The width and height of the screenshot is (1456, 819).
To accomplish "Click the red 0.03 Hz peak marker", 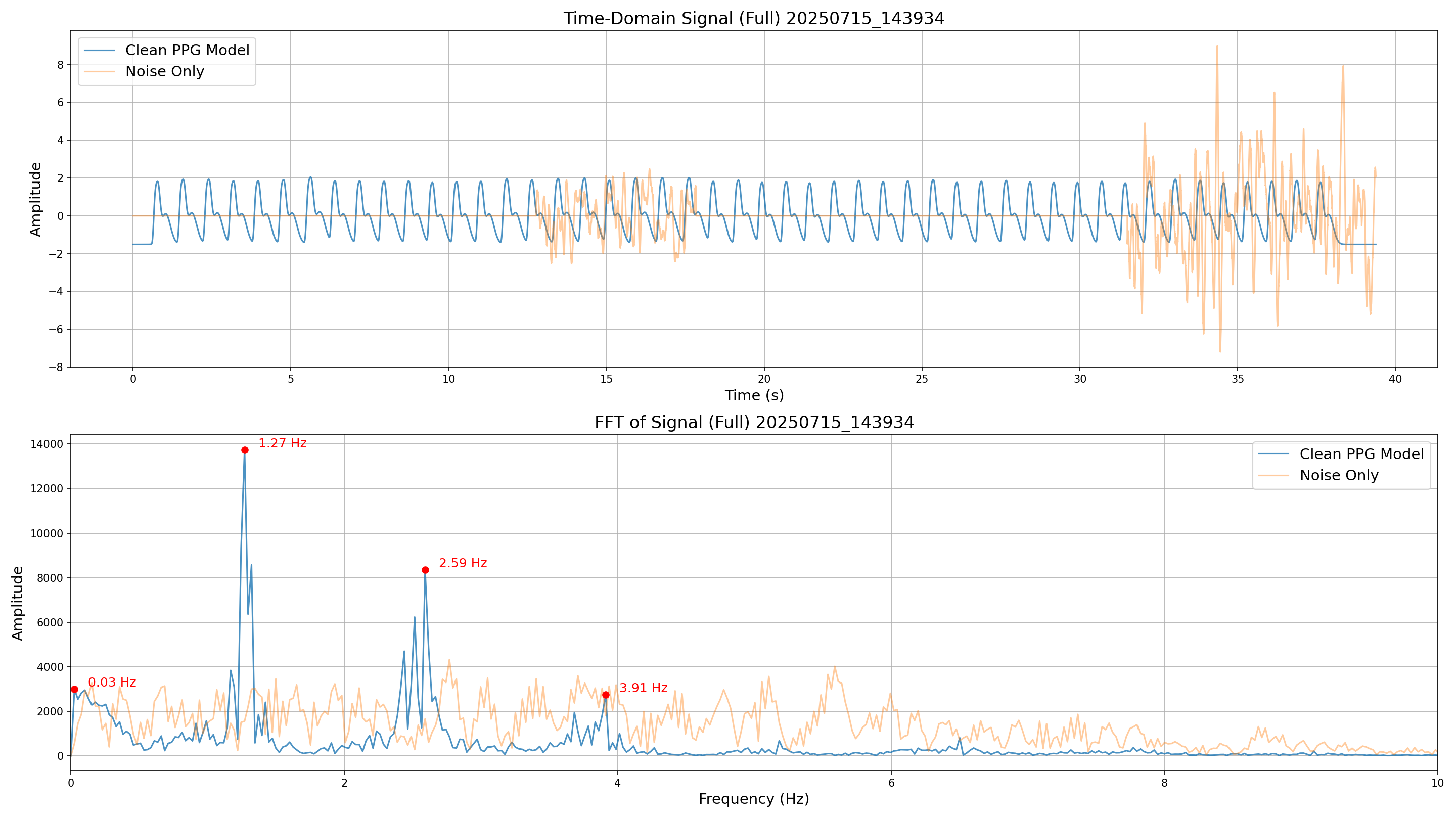I will tap(75, 689).
